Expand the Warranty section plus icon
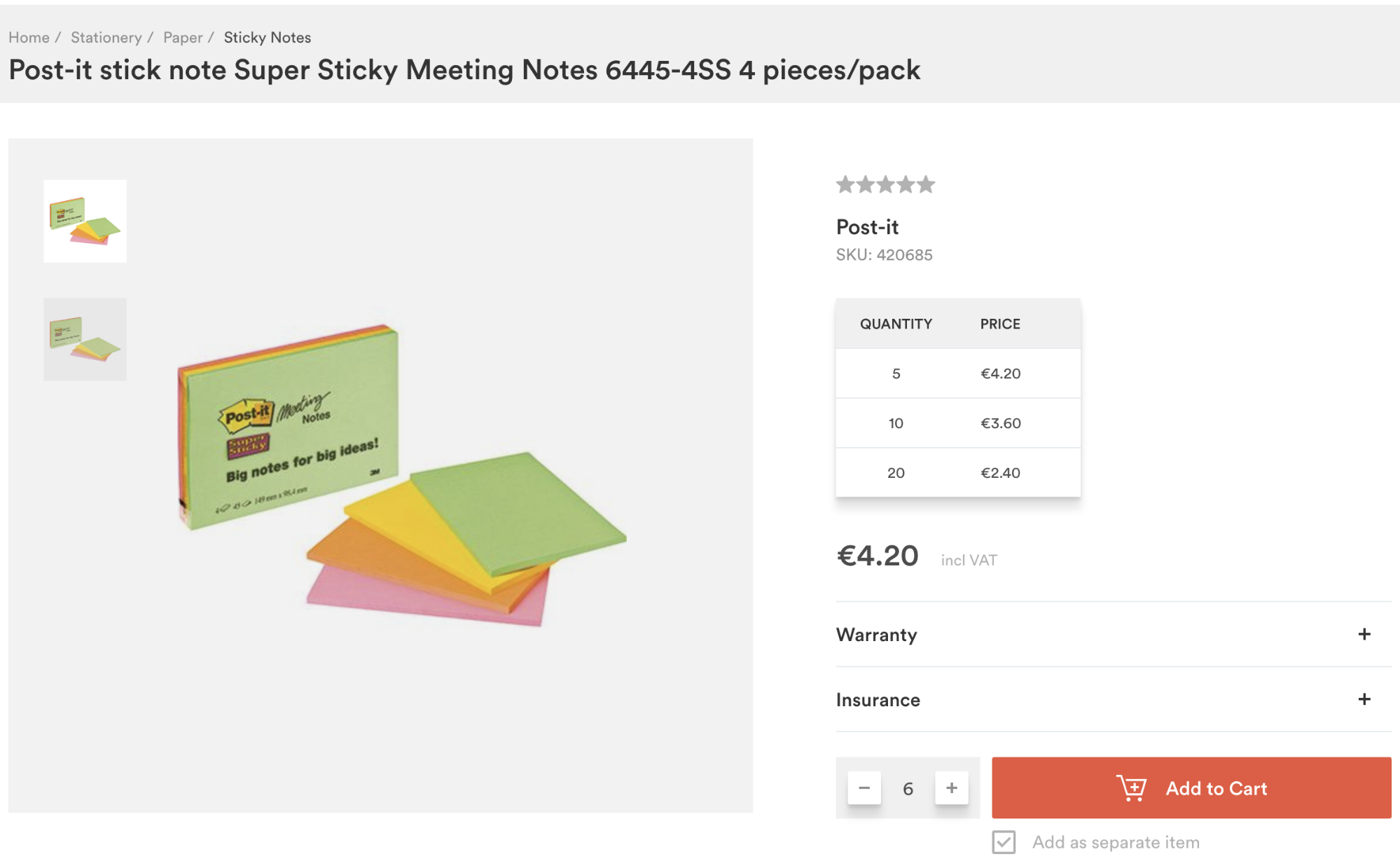1400x859 pixels. [x=1364, y=634]
